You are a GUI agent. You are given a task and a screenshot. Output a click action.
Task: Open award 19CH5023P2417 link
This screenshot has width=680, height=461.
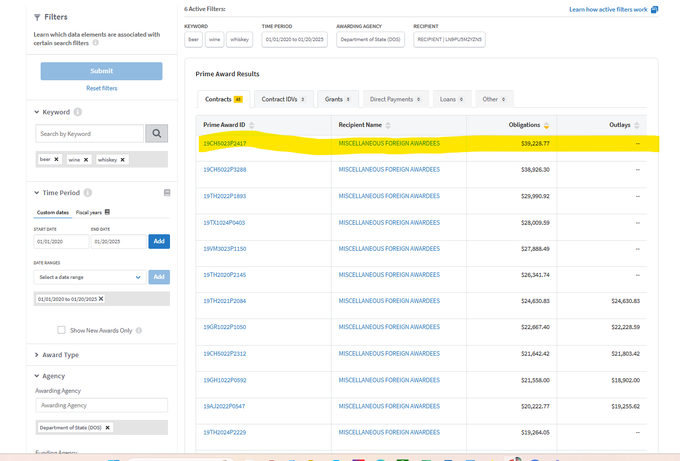(x=224, y=143)
